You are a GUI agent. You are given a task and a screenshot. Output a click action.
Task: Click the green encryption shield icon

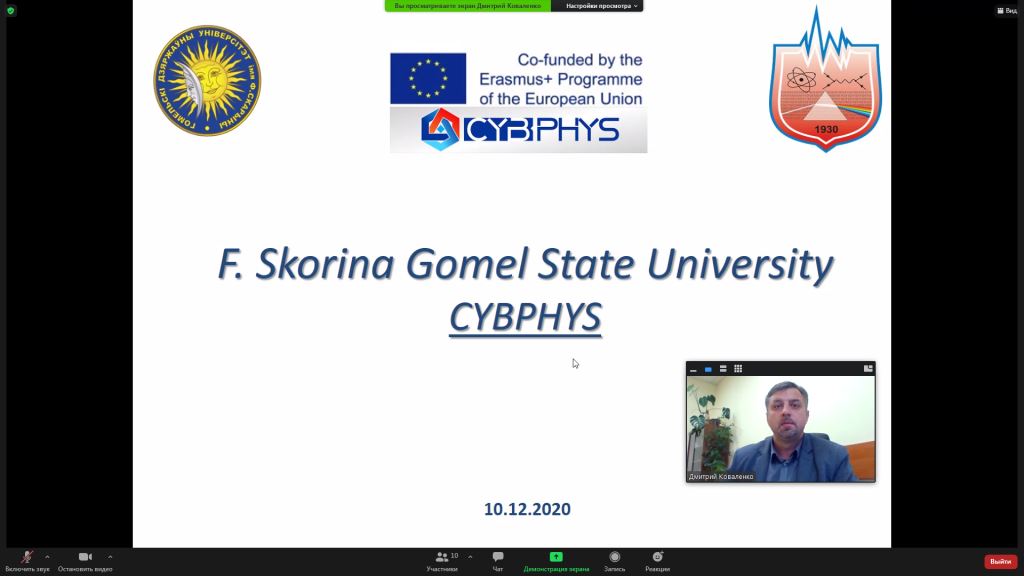pyautogui.click(x=10, y=10)
